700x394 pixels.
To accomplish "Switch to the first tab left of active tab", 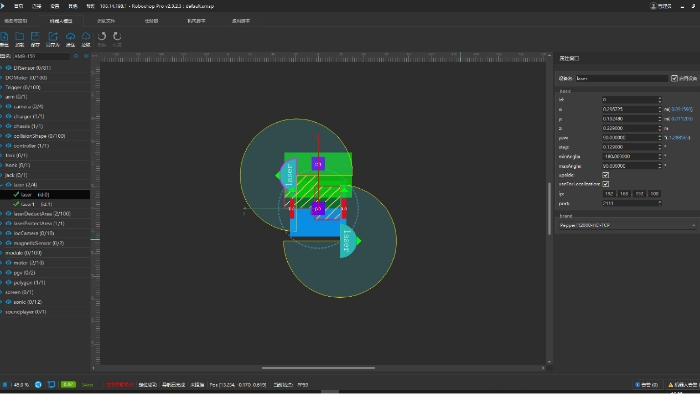I will coord(16,21).
